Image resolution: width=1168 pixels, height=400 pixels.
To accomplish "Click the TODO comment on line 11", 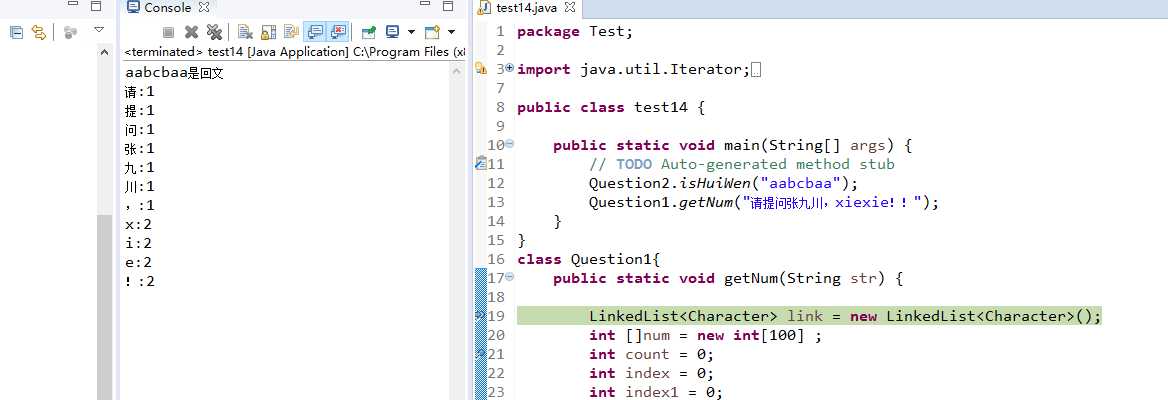I will pyautogui.click(x=741, y=164).
